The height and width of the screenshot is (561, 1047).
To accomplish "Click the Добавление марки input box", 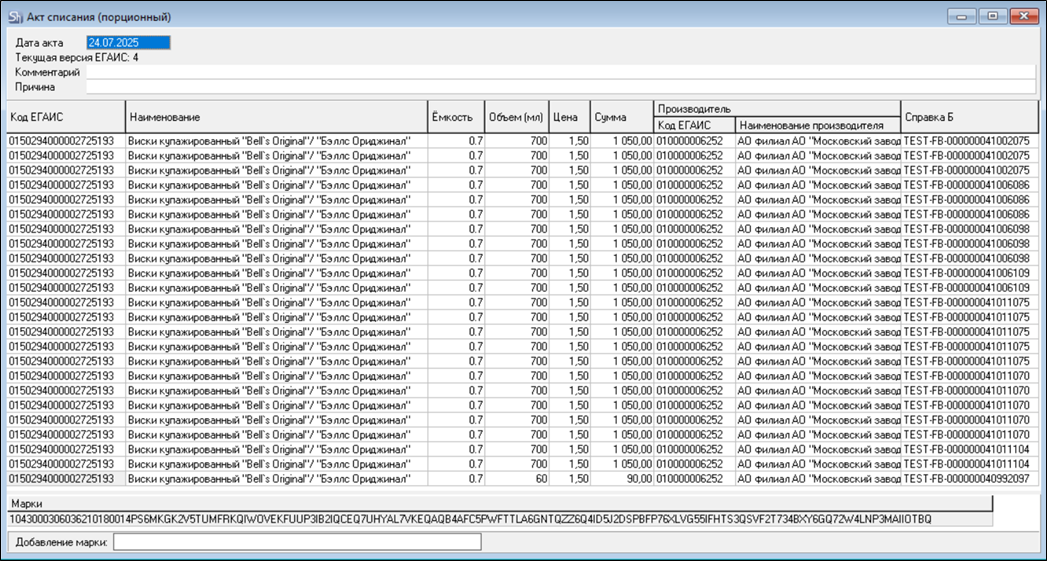I will (297, 542).
